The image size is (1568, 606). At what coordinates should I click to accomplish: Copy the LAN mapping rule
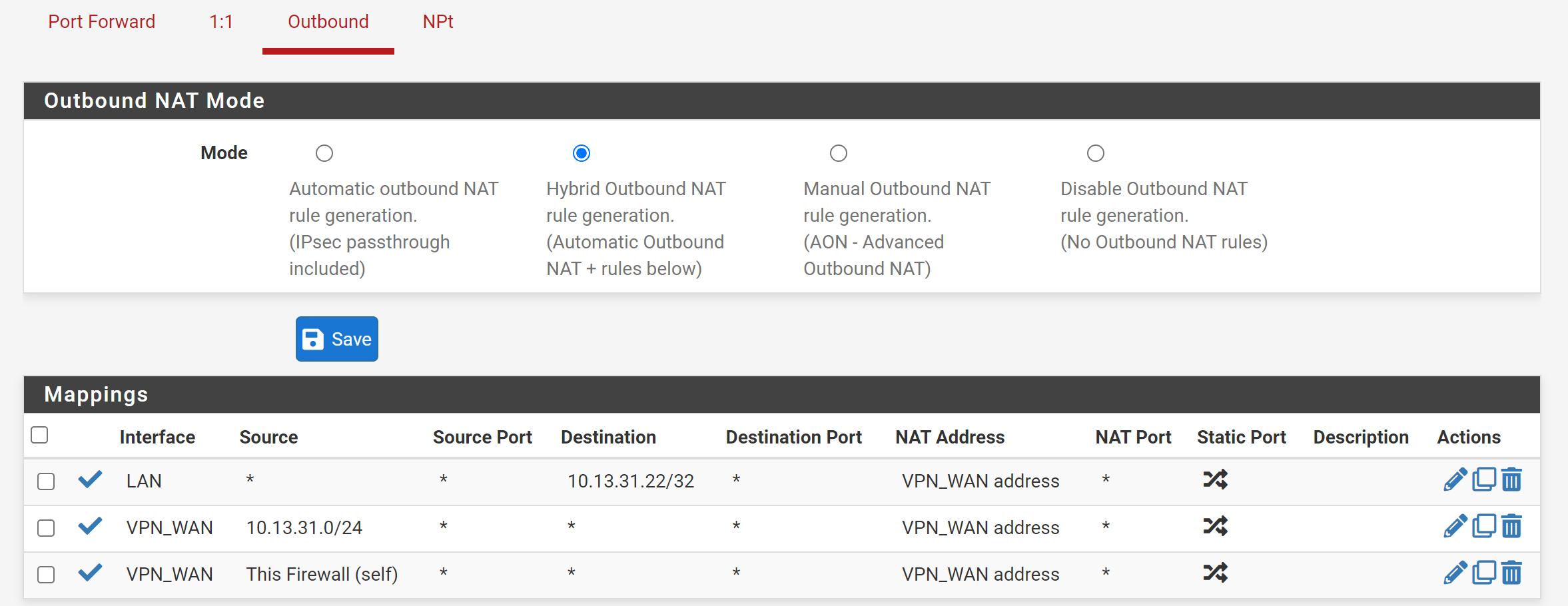coord(1483,479)
